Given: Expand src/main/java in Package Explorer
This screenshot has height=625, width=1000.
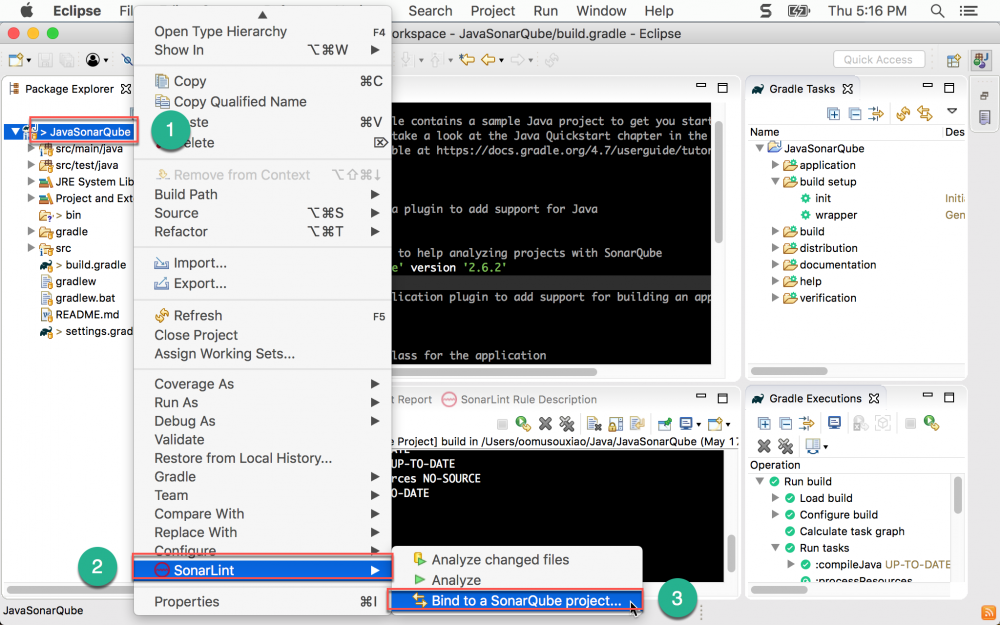Looking at the screenshot, I should [31, 149].
